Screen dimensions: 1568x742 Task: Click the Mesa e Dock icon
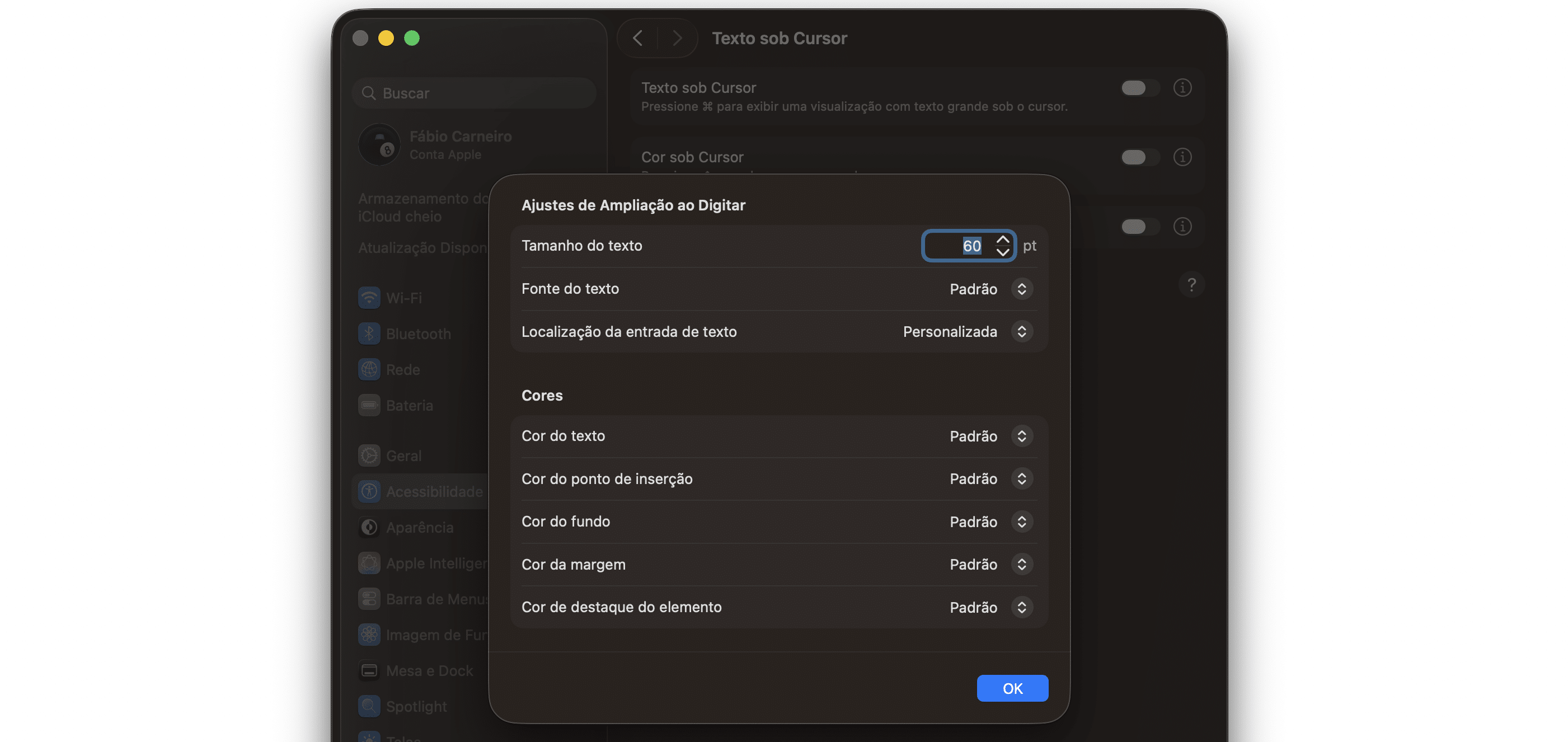pos(369,671)
